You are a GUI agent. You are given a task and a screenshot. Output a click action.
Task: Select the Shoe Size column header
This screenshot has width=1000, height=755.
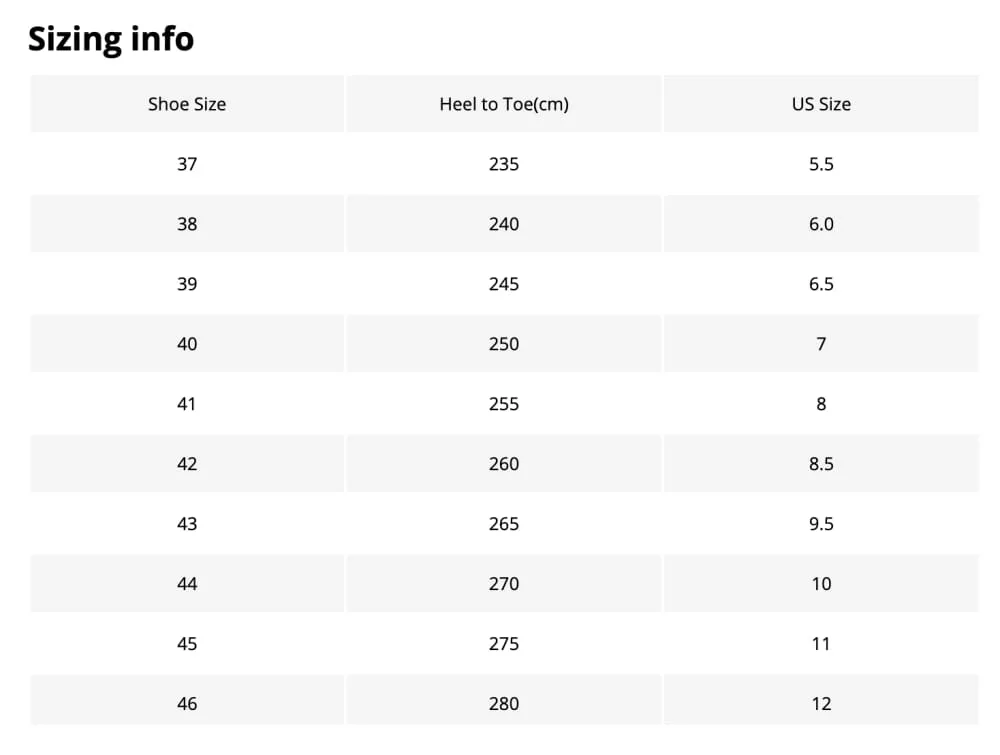187,104
